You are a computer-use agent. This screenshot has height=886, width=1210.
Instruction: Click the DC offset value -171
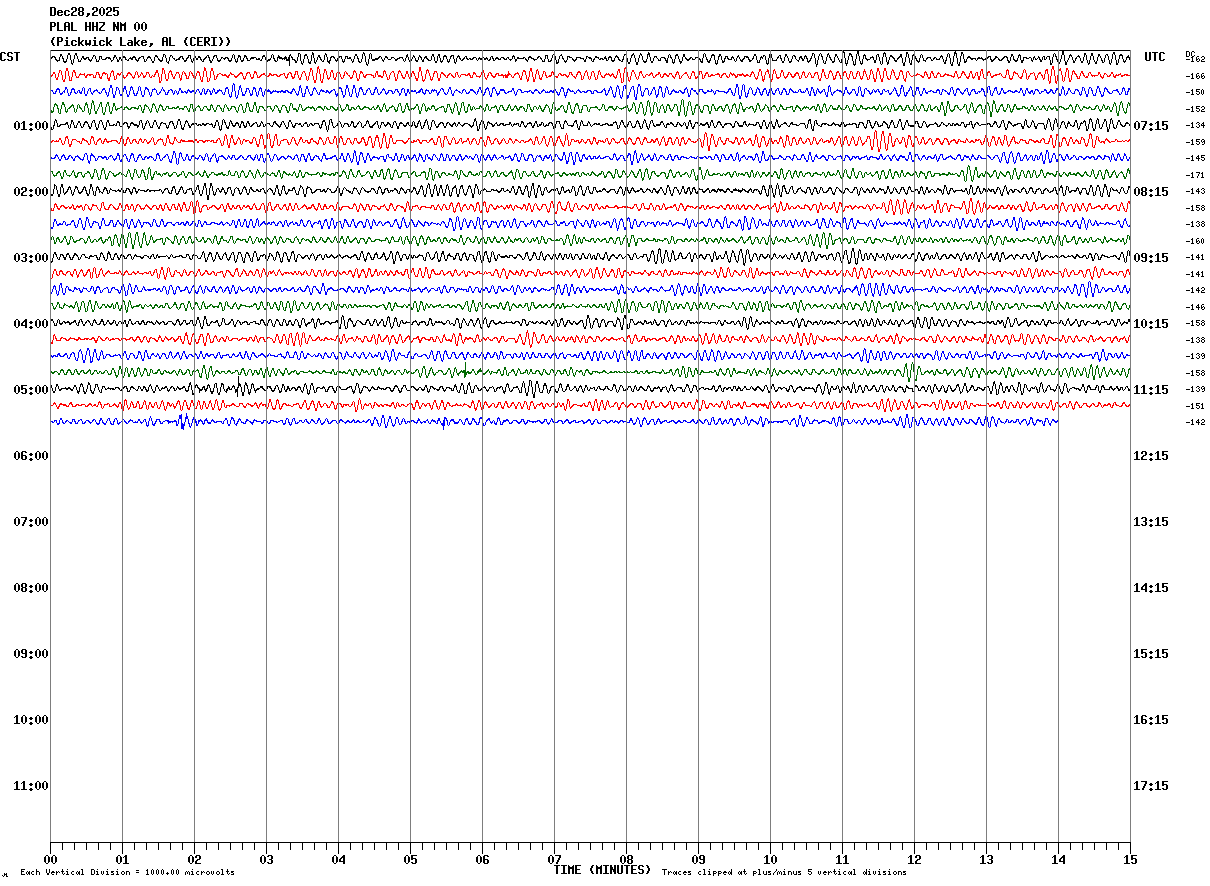[1195, 175]
